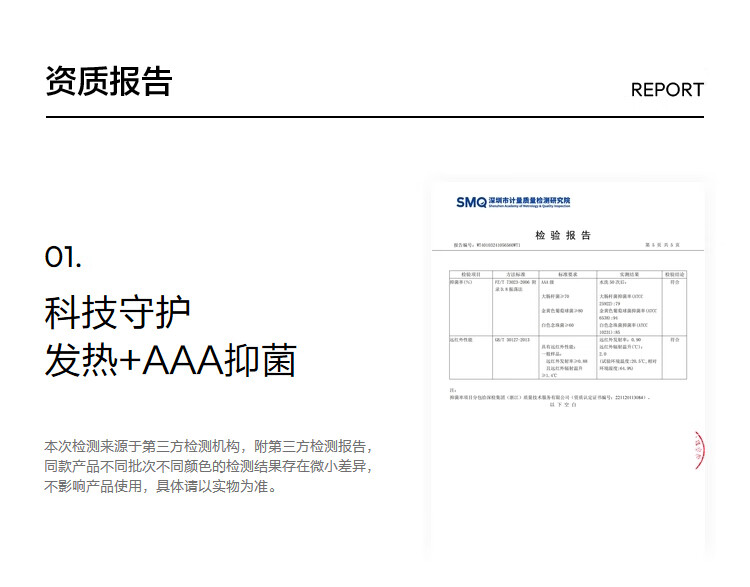Viewport: 750px width, 587px height.
Task: Click the 实测结果 table column header
Action: click(629, 273)
